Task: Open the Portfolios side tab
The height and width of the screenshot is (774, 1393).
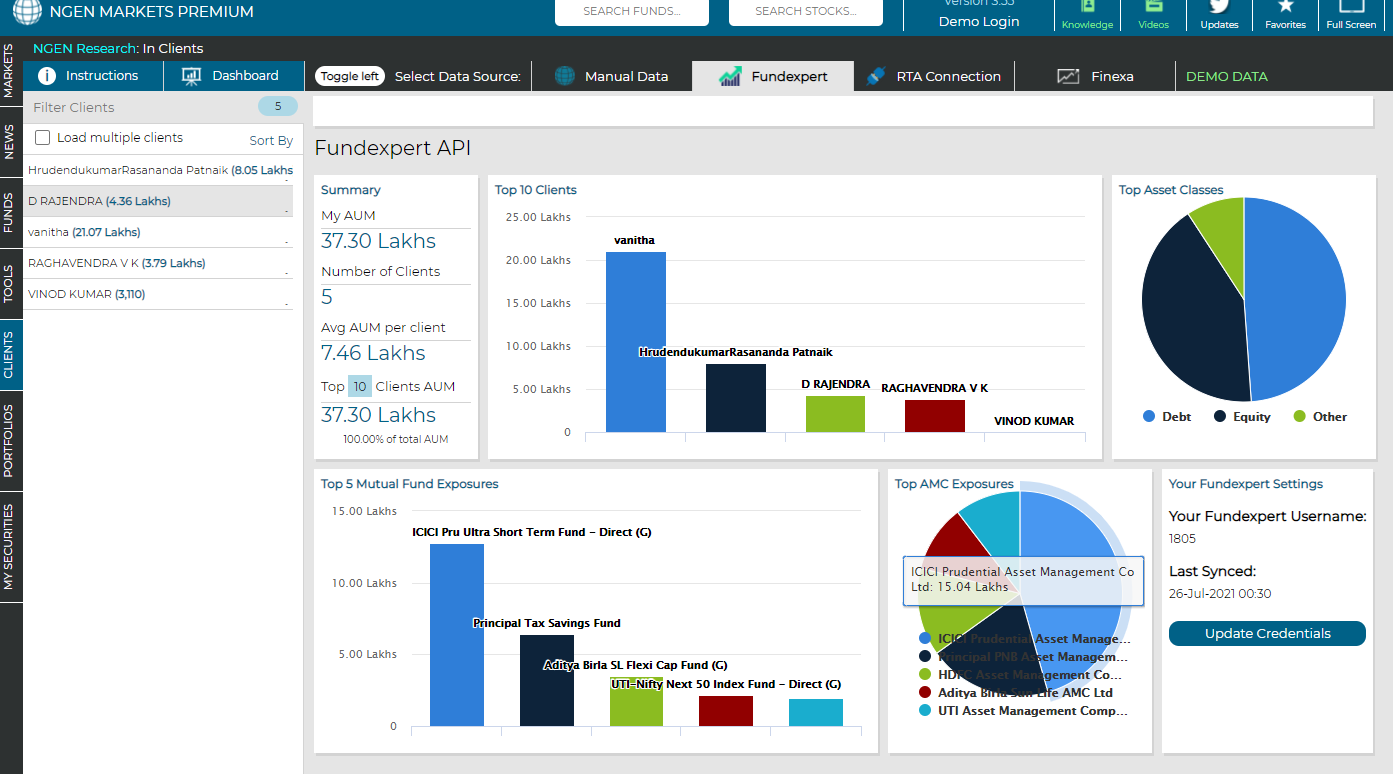Action: click(x=9, y=440)
